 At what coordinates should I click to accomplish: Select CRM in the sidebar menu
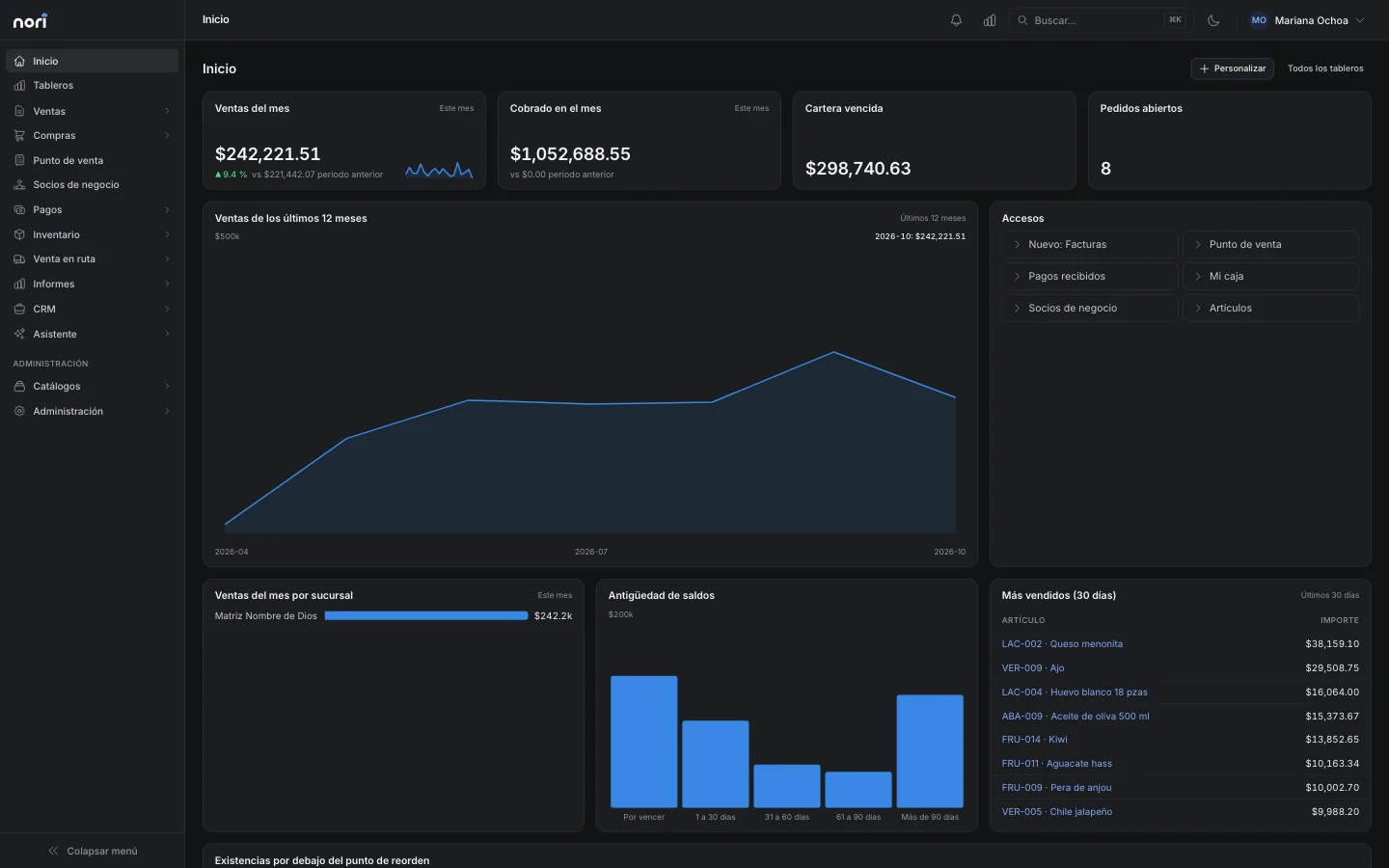[93, 310]
